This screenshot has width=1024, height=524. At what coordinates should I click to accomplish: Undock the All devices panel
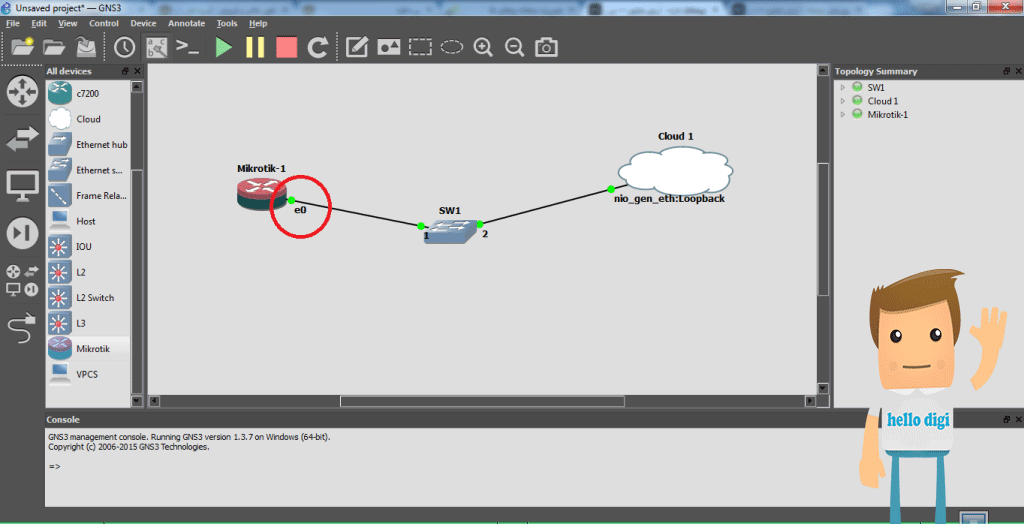click(126, 71)
